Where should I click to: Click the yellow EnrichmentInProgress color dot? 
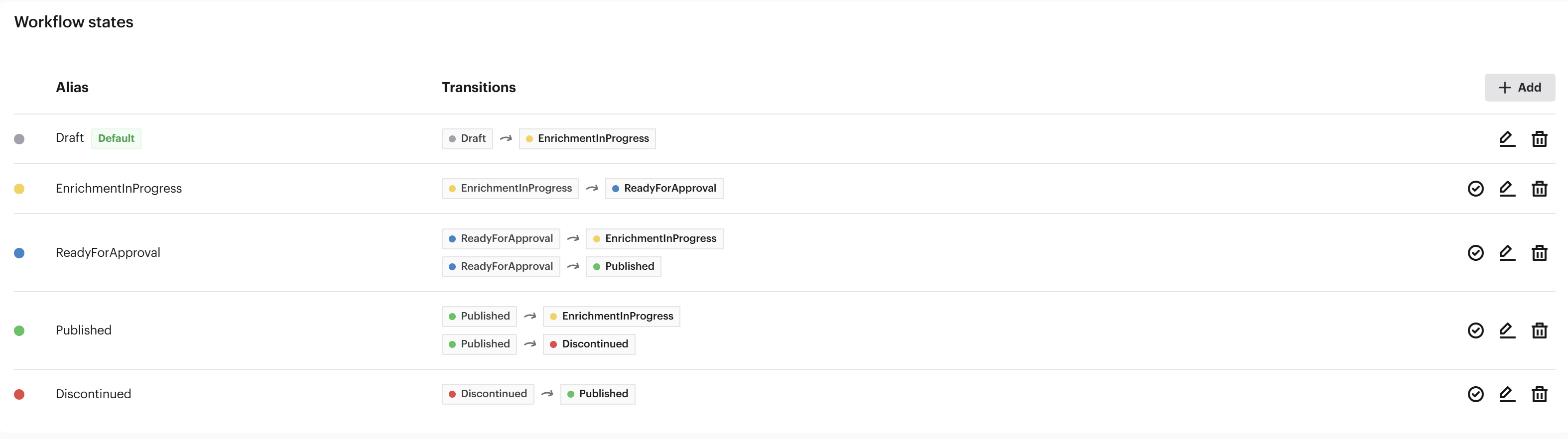[19, 189]
